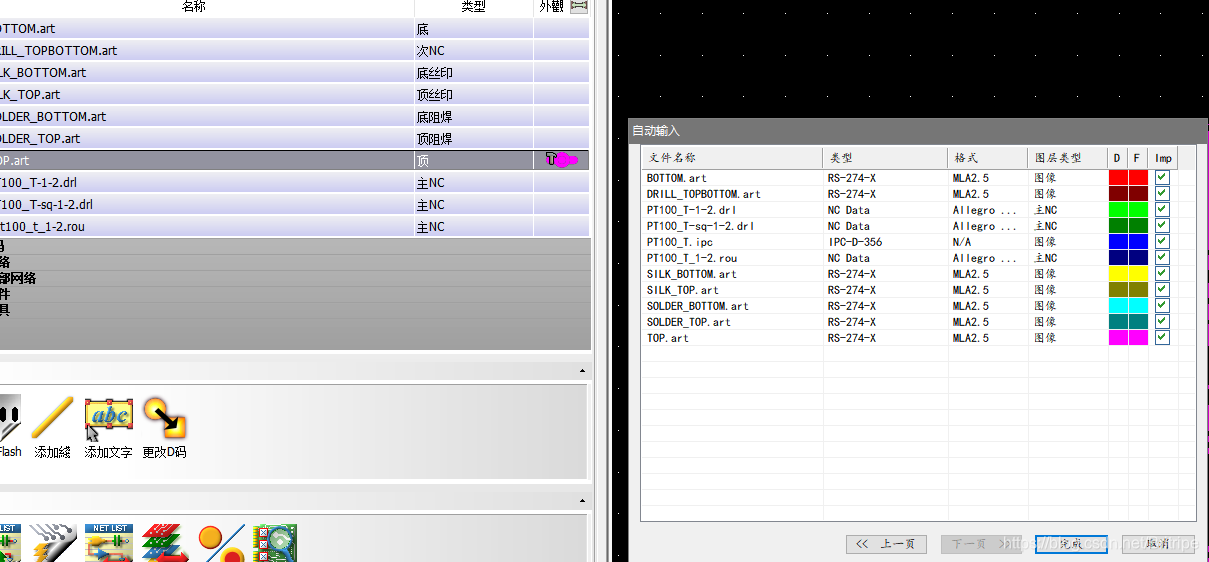The image size is (1209, 562).
Task: Click the 类型 column header in dialog
Action: pyautogui.click(x=885, y=158)
